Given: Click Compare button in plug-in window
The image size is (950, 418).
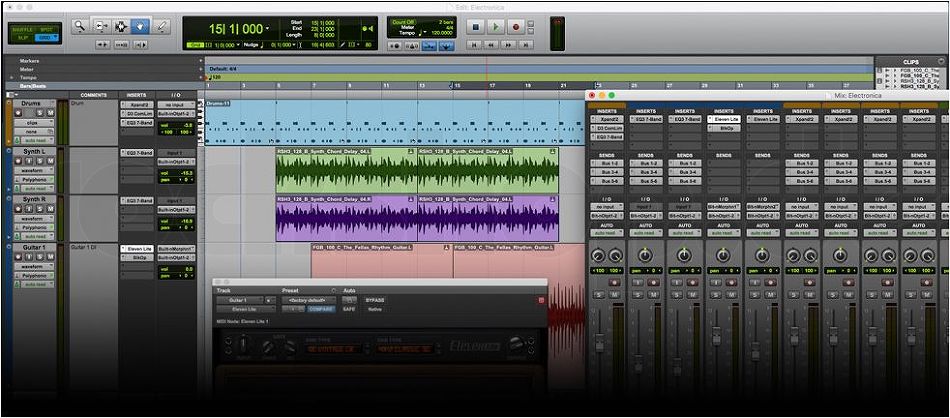Looking at the screenshot, I should pos(320,309).
